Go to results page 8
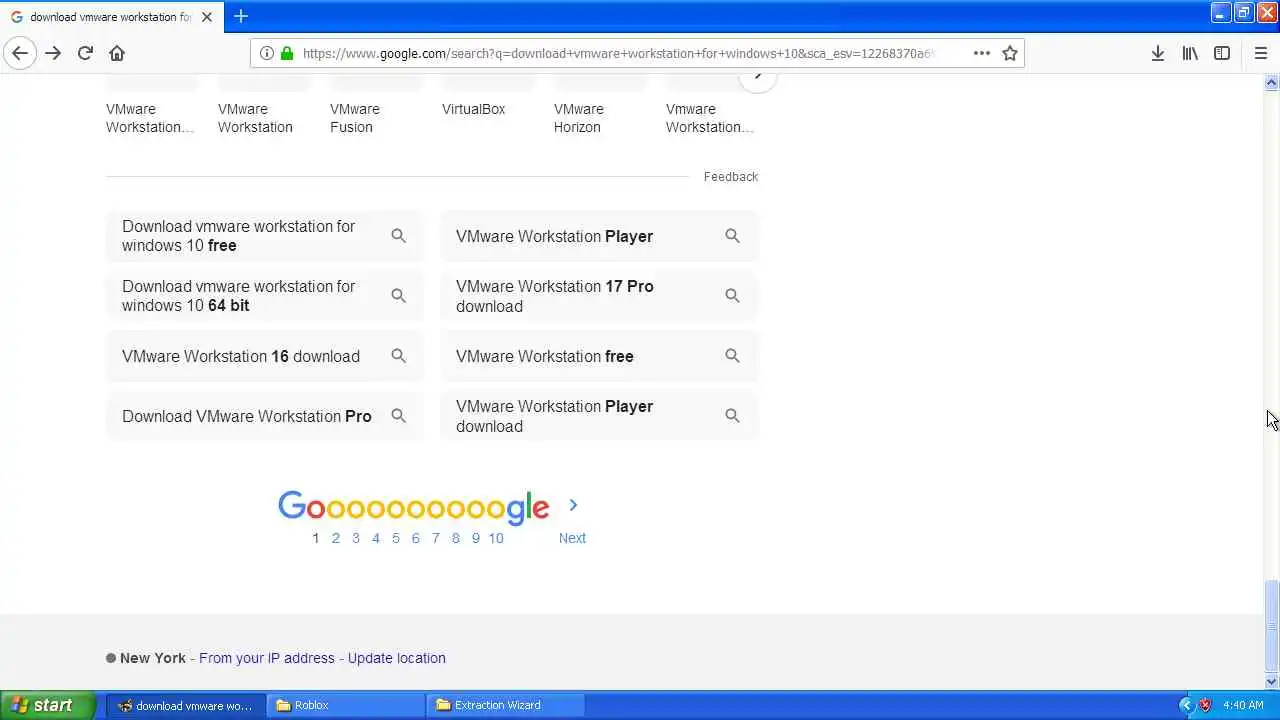1280x720 pixels. [x=456, y=538]
